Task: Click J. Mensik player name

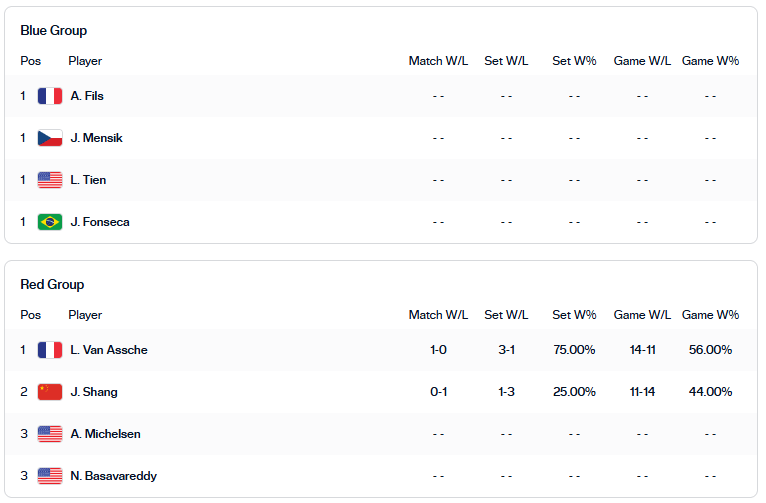Action: [x=96, y=138]
